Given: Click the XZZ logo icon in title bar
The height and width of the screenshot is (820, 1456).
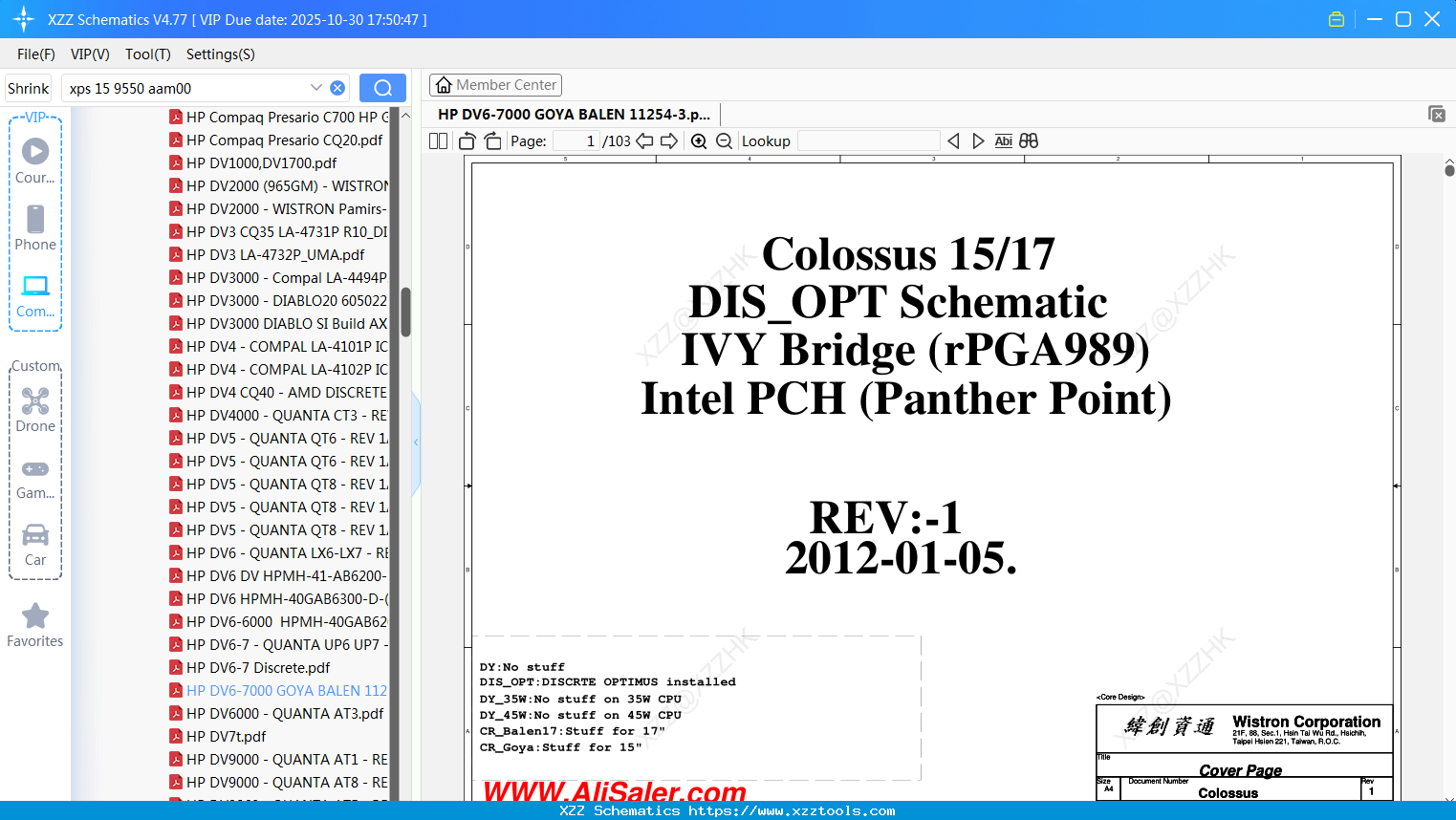Looking at the screenshot, I should pos(24,19).
